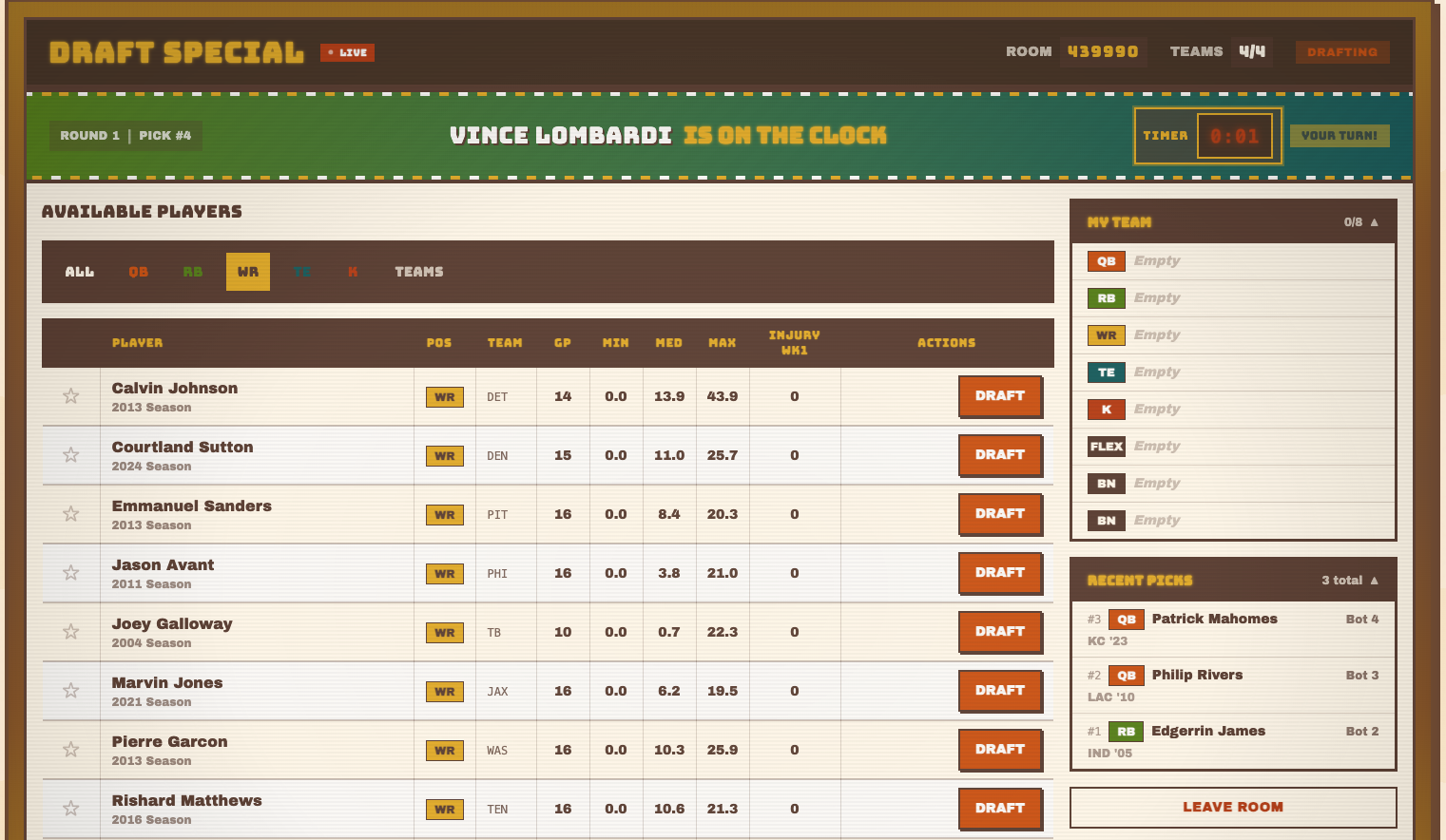Image resolution: width=1446 pixels, height=840 pixels.
Task: Toggle the favorite star for Joey Galloway
Action: 70,631
